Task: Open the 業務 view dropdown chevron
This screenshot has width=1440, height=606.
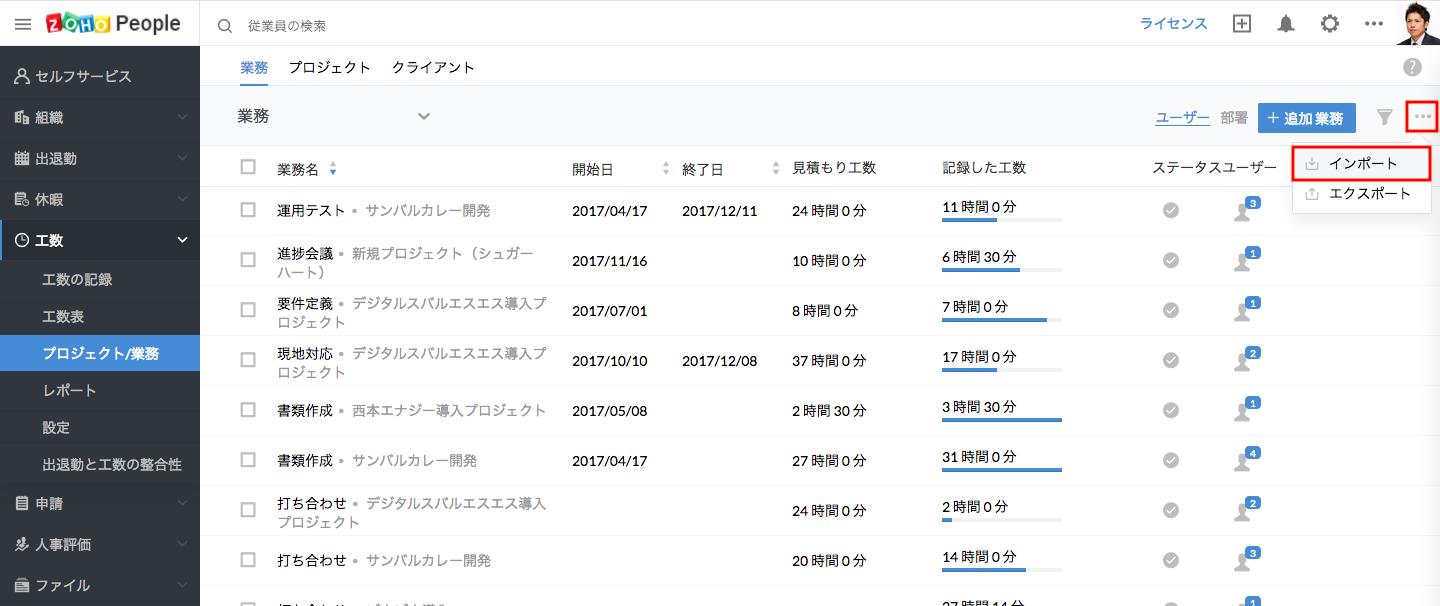Action: [x=424, y=116]
